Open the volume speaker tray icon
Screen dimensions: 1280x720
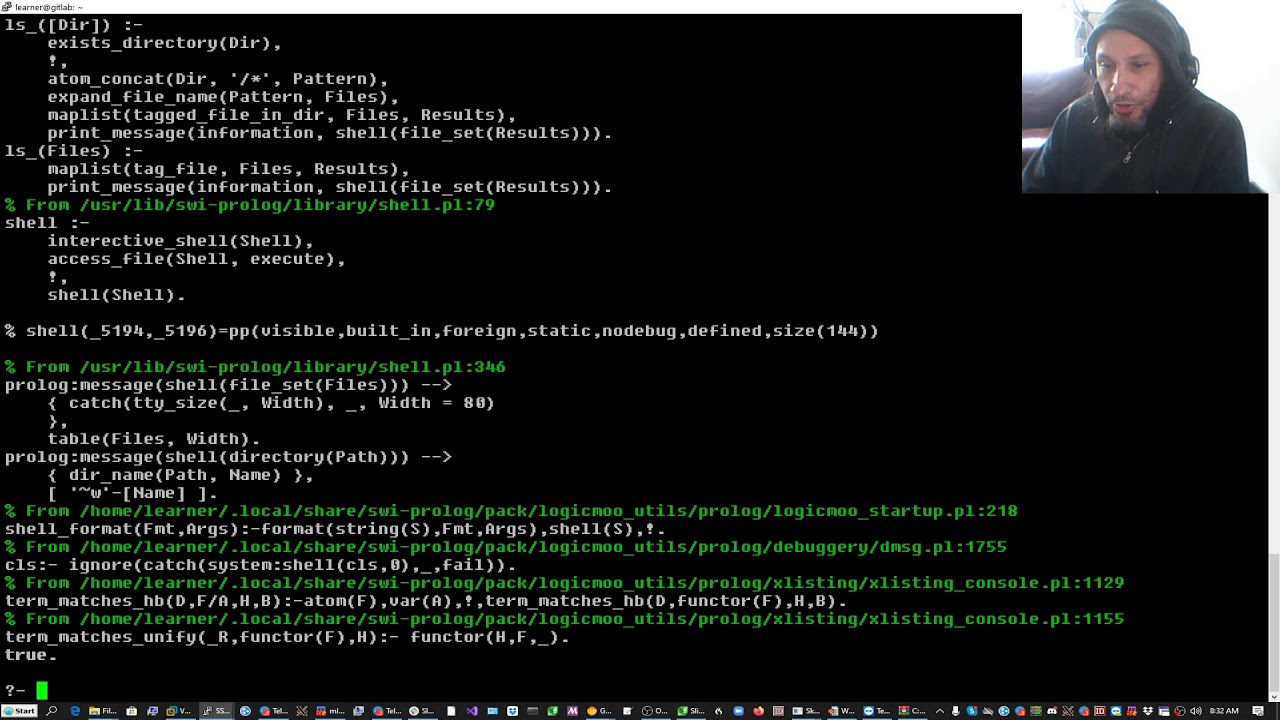point(1196,711)
